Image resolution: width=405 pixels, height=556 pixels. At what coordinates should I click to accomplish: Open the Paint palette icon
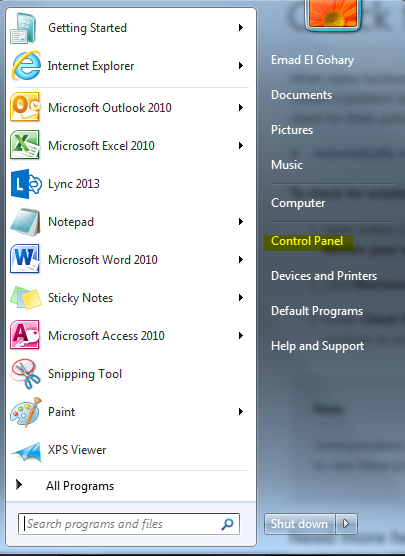pyautogui.click(x=26, y=412)
